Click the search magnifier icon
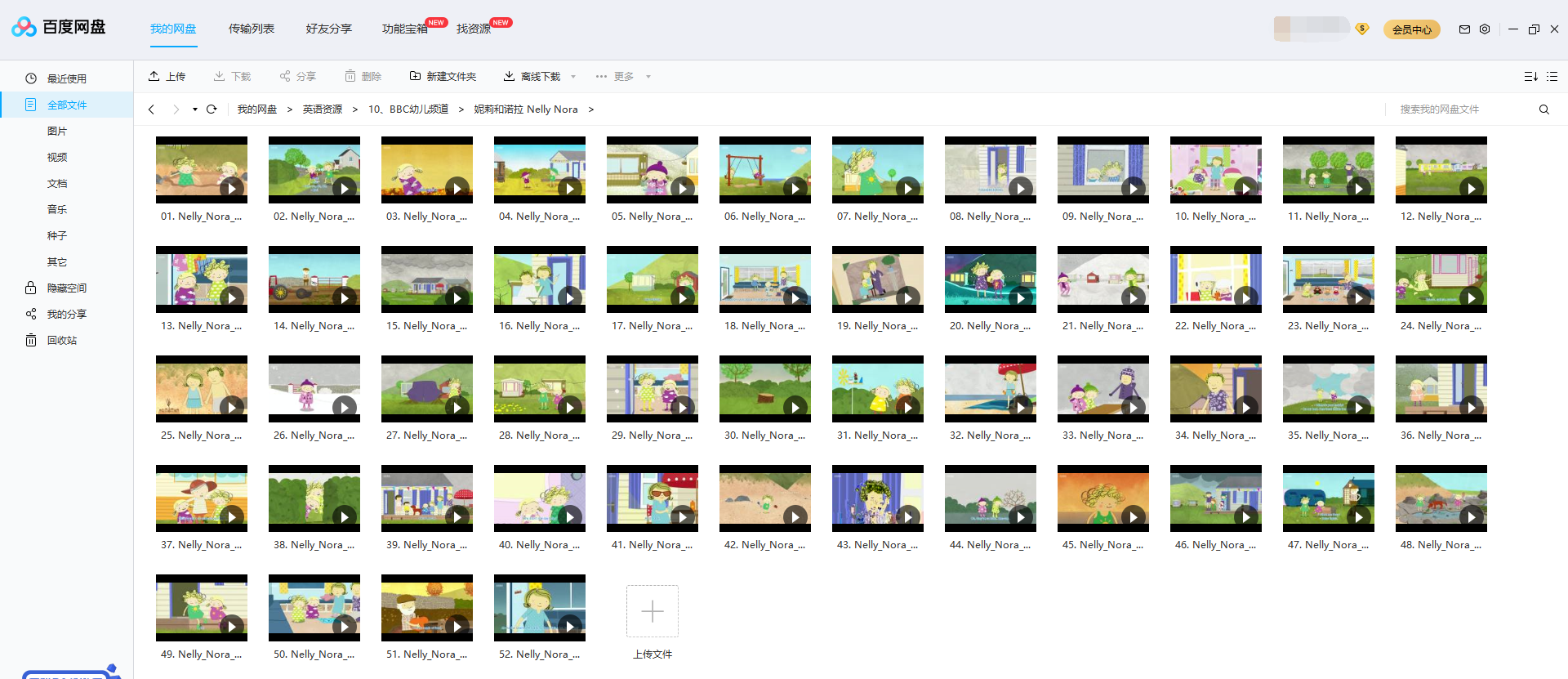The image size is (1568, 679). tap(1543, 109)
